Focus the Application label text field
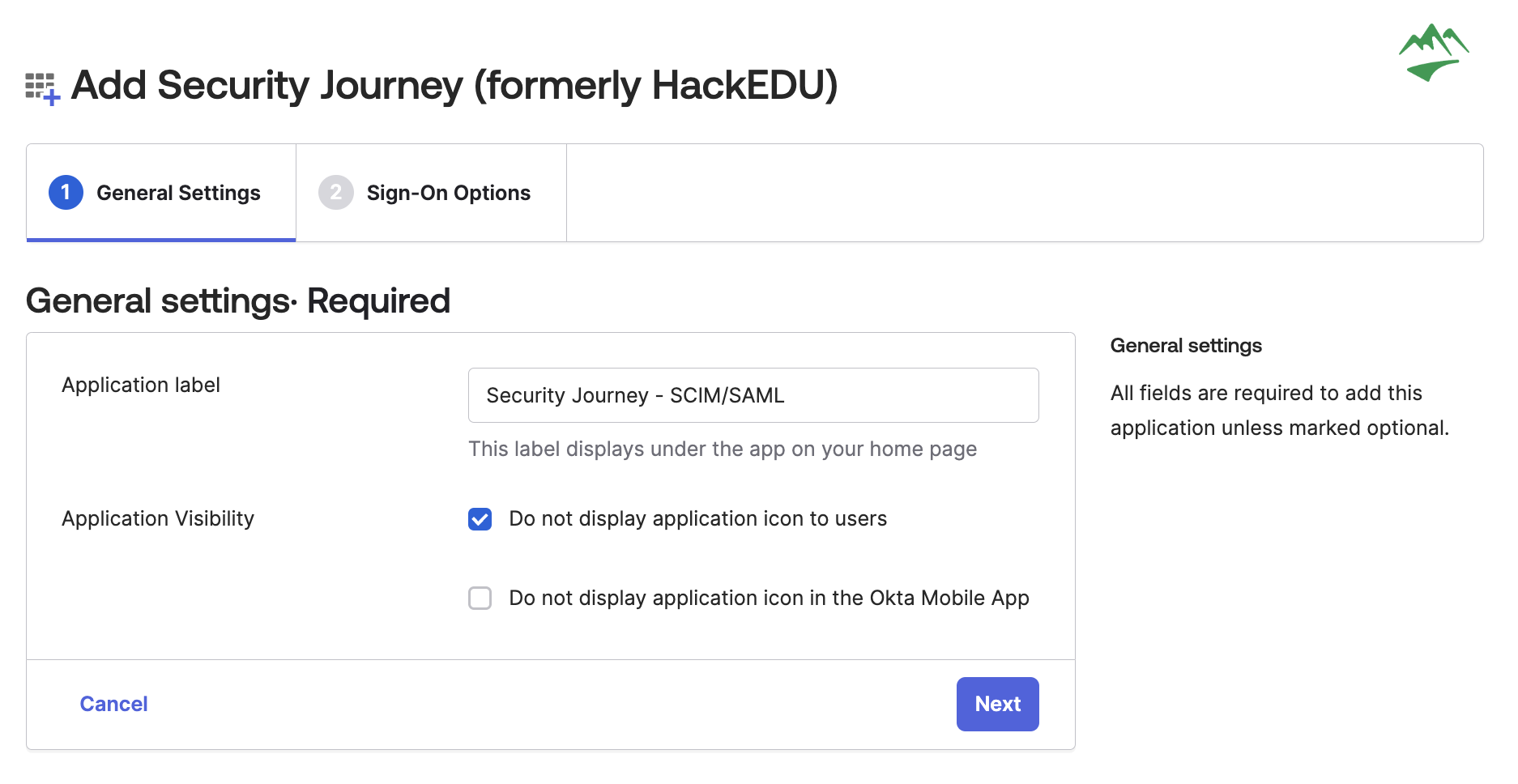 [x=753, y=395]
